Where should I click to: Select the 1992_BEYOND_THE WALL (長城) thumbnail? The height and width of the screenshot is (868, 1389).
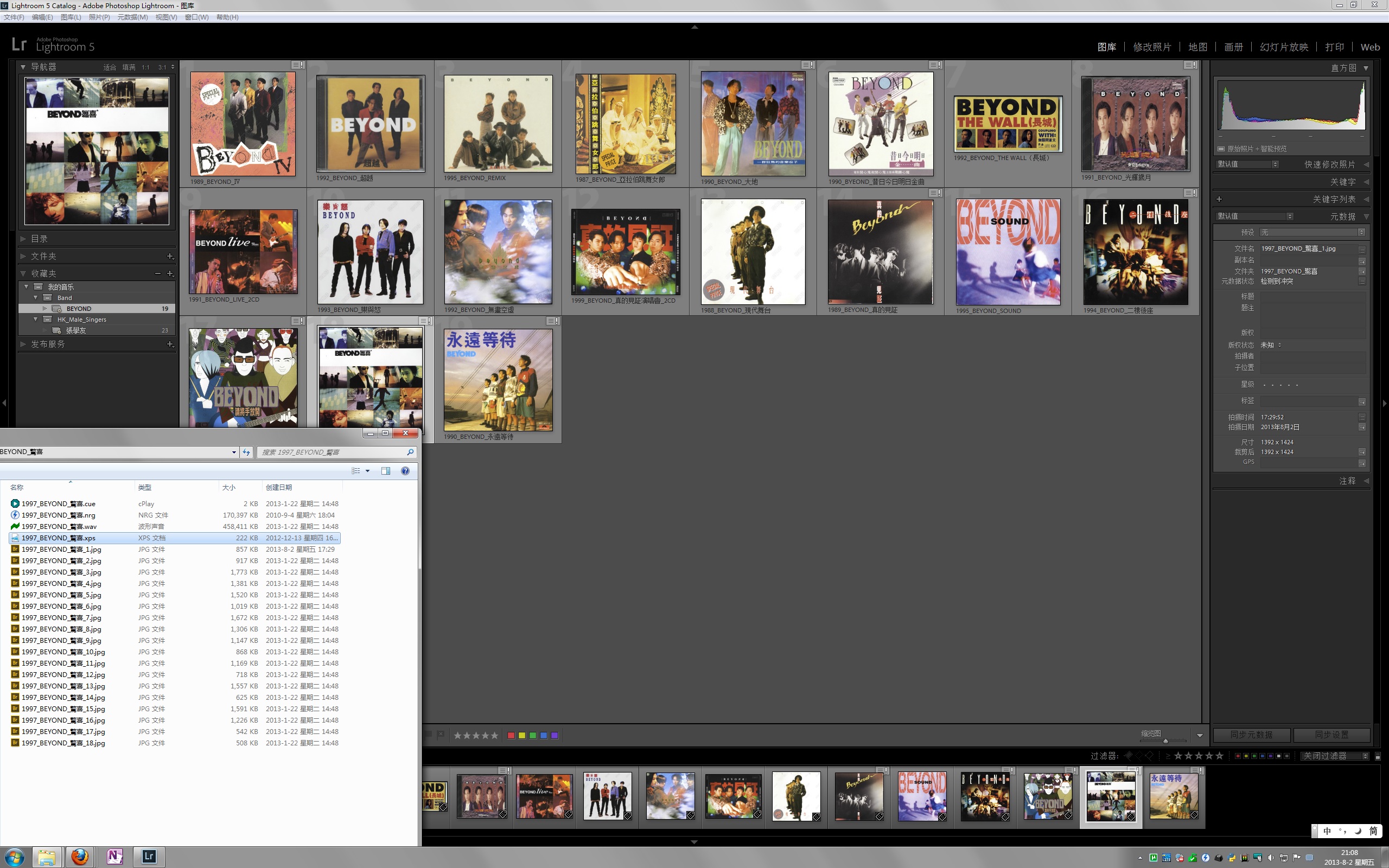(1008, 124)
